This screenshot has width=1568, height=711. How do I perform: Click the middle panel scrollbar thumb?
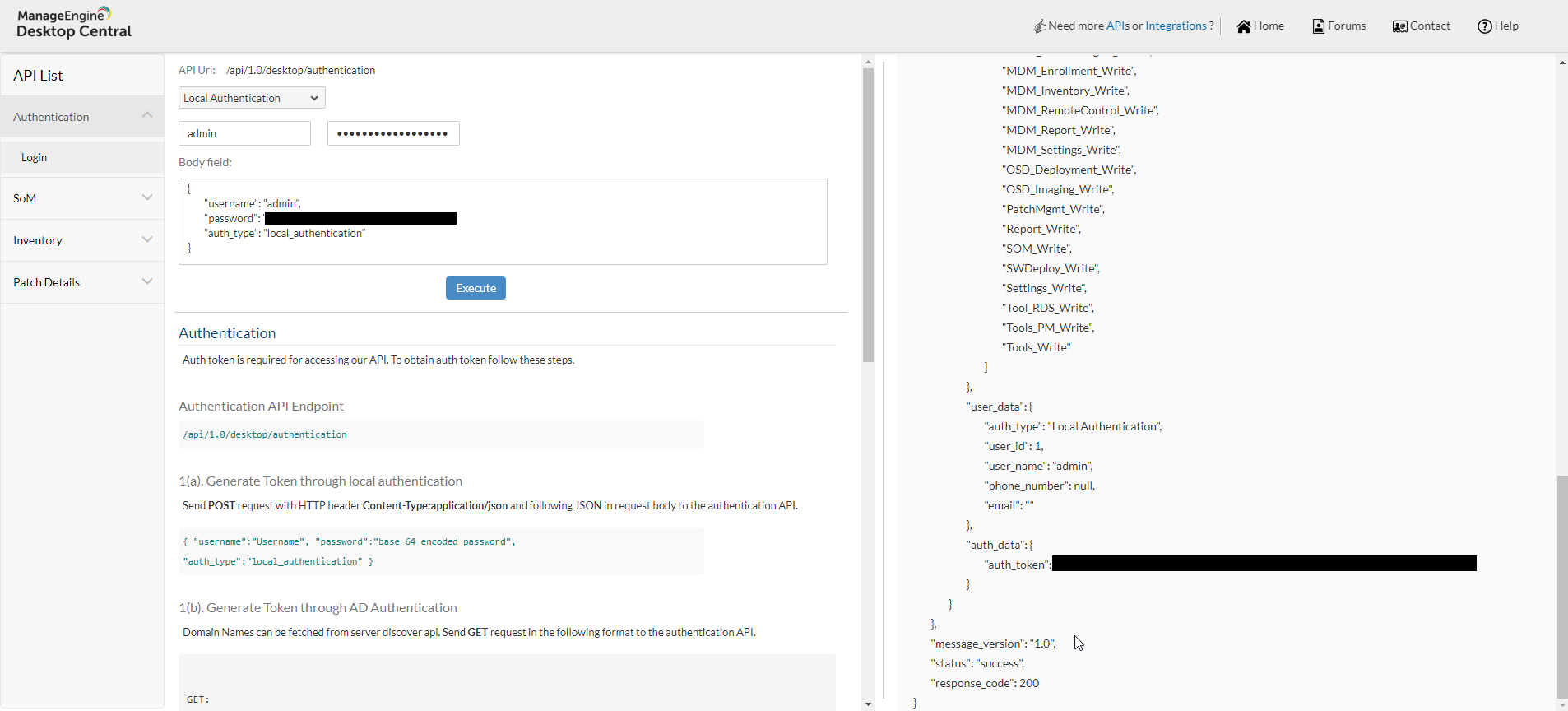(868, 214)
